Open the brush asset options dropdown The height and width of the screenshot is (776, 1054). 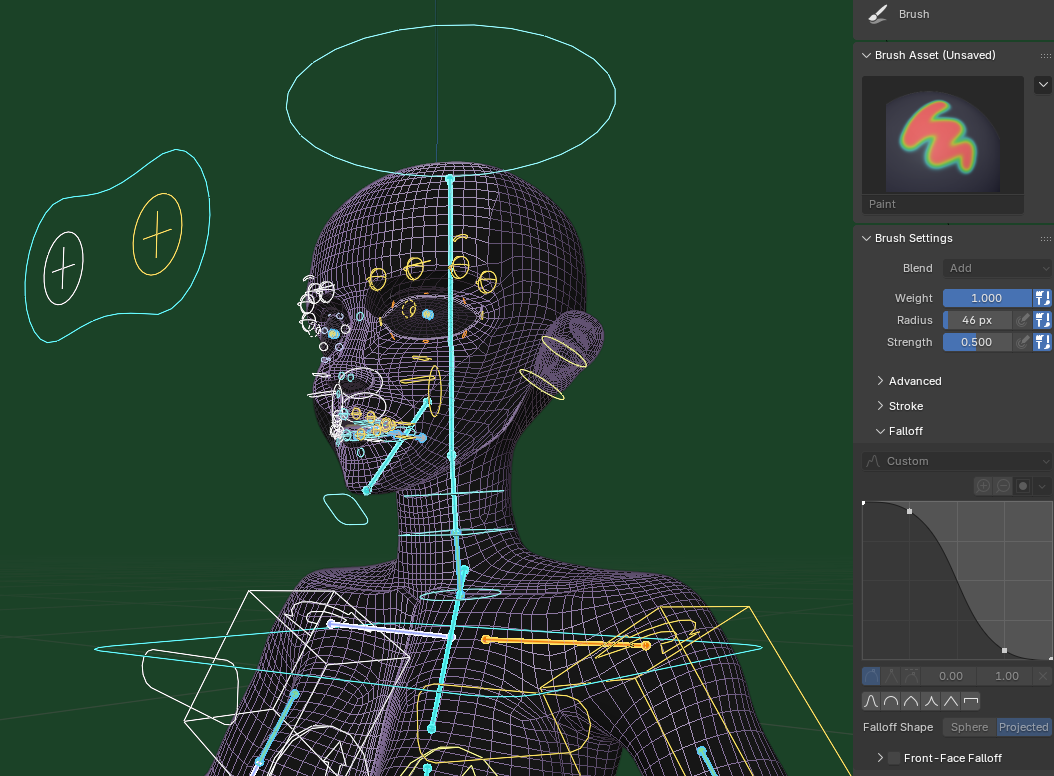coord(1042,85)
